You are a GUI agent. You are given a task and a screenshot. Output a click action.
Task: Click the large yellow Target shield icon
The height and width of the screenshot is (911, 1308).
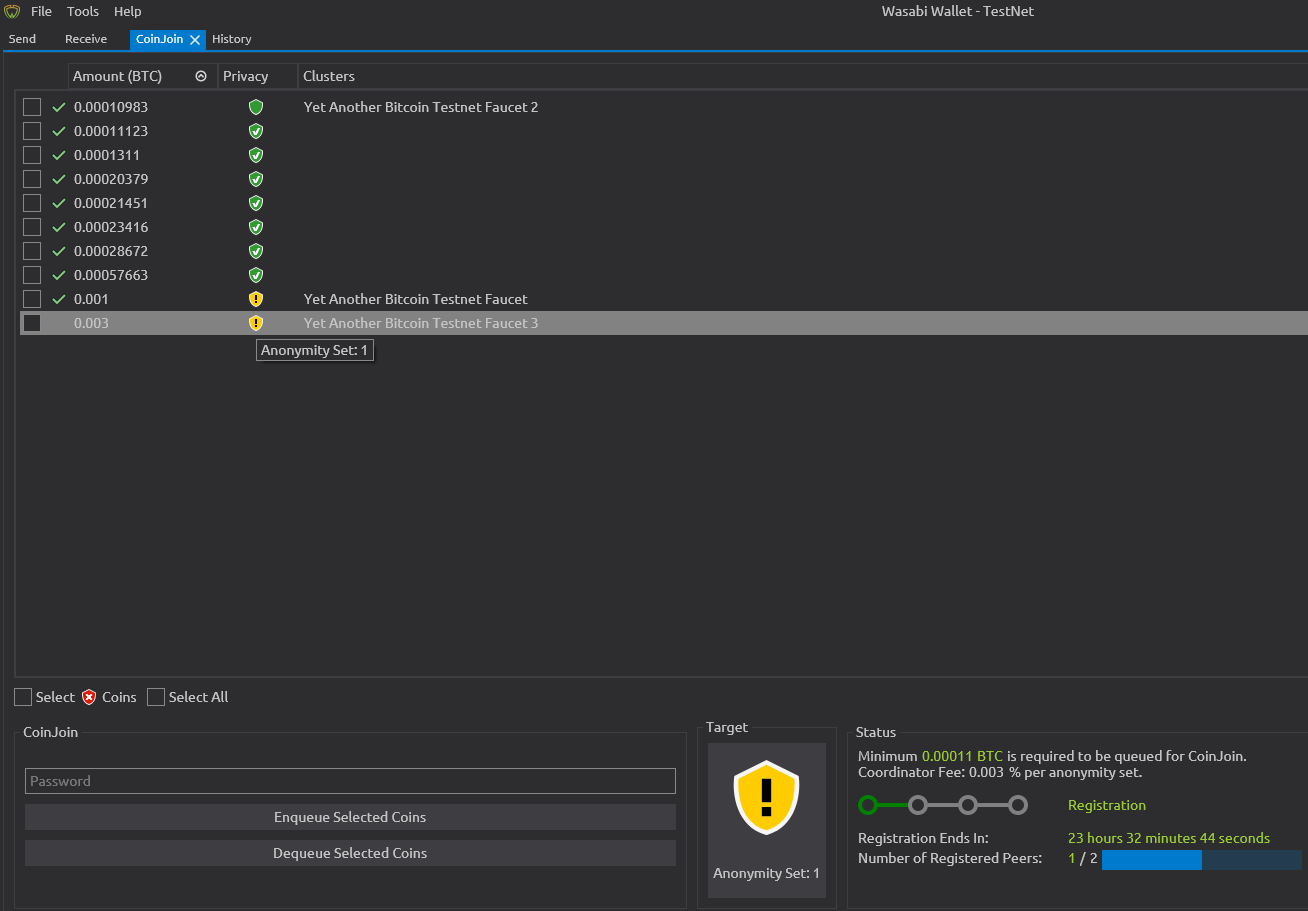766,797
